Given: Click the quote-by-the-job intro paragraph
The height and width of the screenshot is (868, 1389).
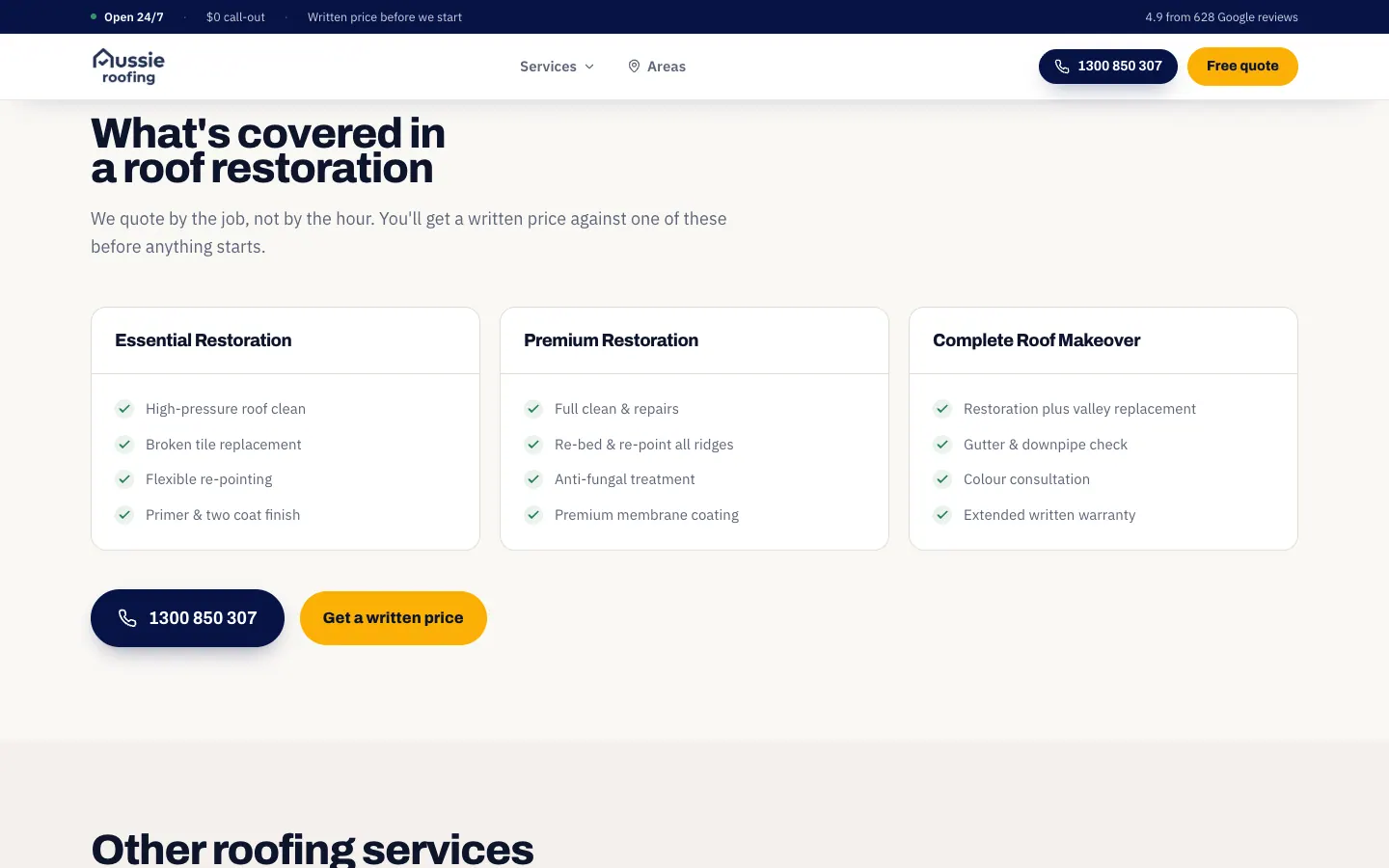Looking at the screenshot, I should click(x=409, y=232).
